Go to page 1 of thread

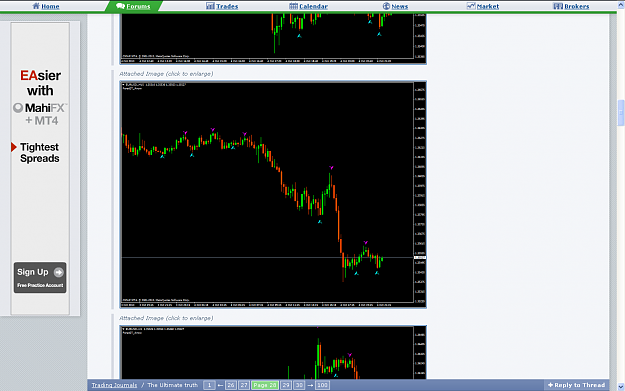[209, 385]
